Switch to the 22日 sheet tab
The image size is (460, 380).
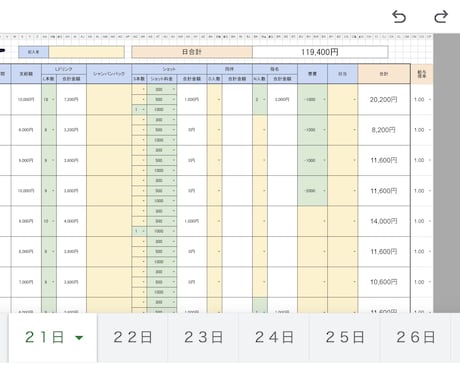133,337
